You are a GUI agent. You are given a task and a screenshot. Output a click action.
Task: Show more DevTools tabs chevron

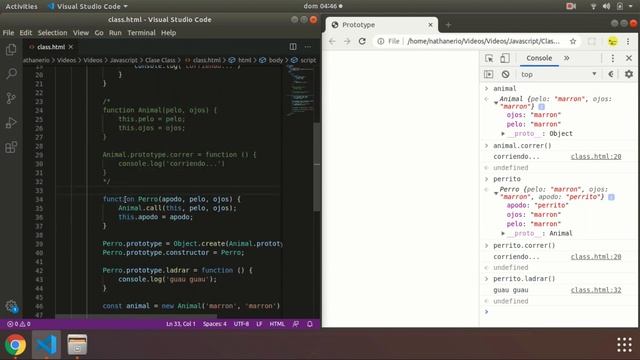(x=567, y=58)
